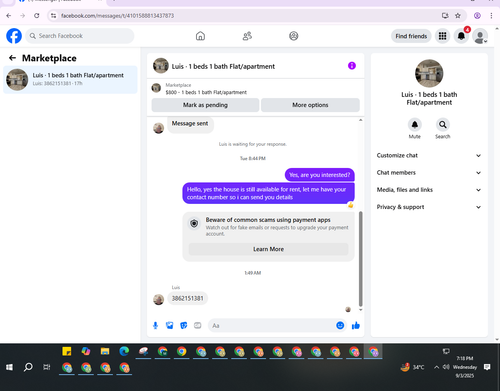
Task: Open the purple conversation info icon
Action: coord(352,66)
